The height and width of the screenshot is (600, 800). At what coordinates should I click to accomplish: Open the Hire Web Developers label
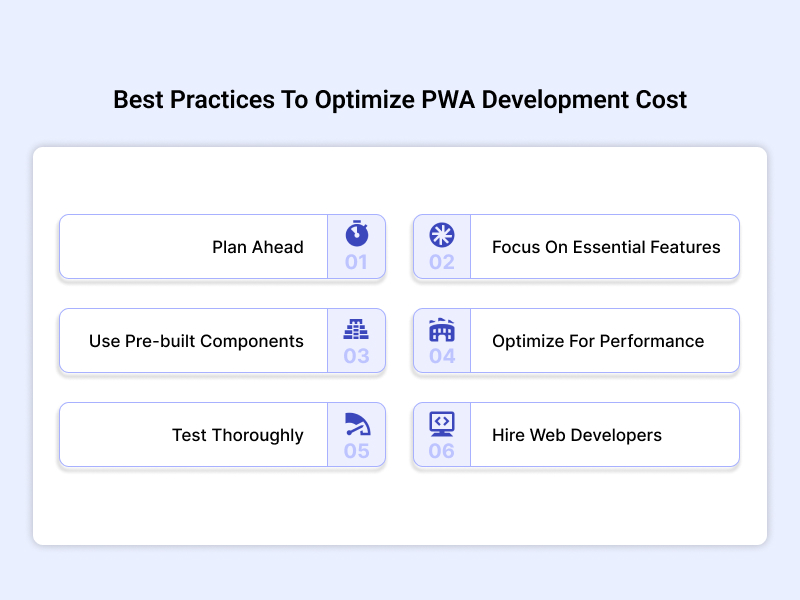(x=577, y=435)
